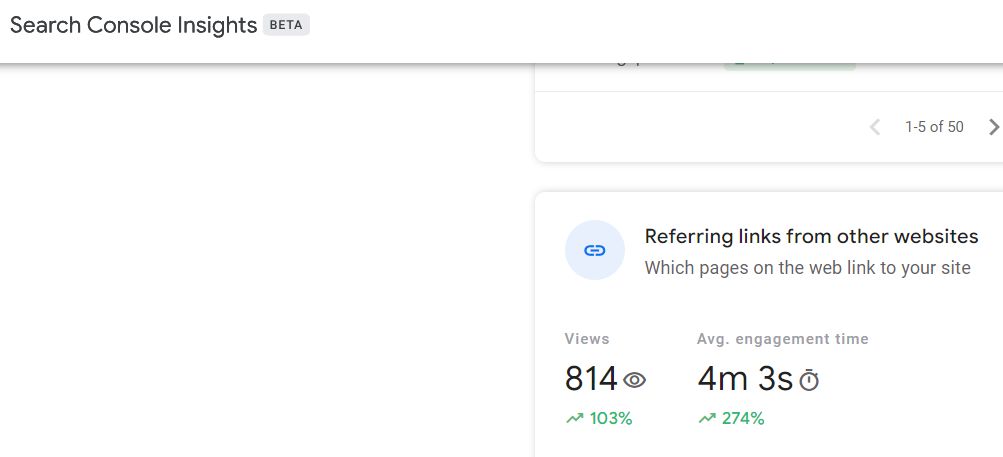The image size is (1003, 457).
Task: Click the "Referring links from other websites" heading
Action: (x=811, y=237)
